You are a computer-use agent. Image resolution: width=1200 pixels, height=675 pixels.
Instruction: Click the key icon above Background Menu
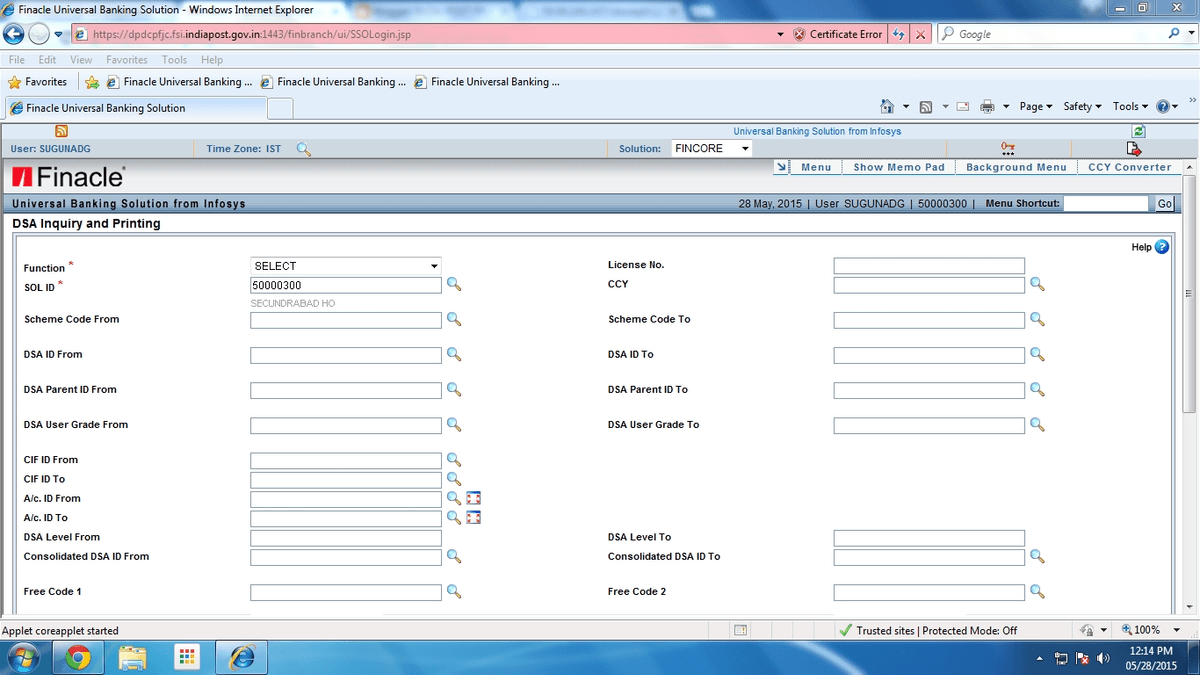pyautogui.click(x=1008, y=149)
